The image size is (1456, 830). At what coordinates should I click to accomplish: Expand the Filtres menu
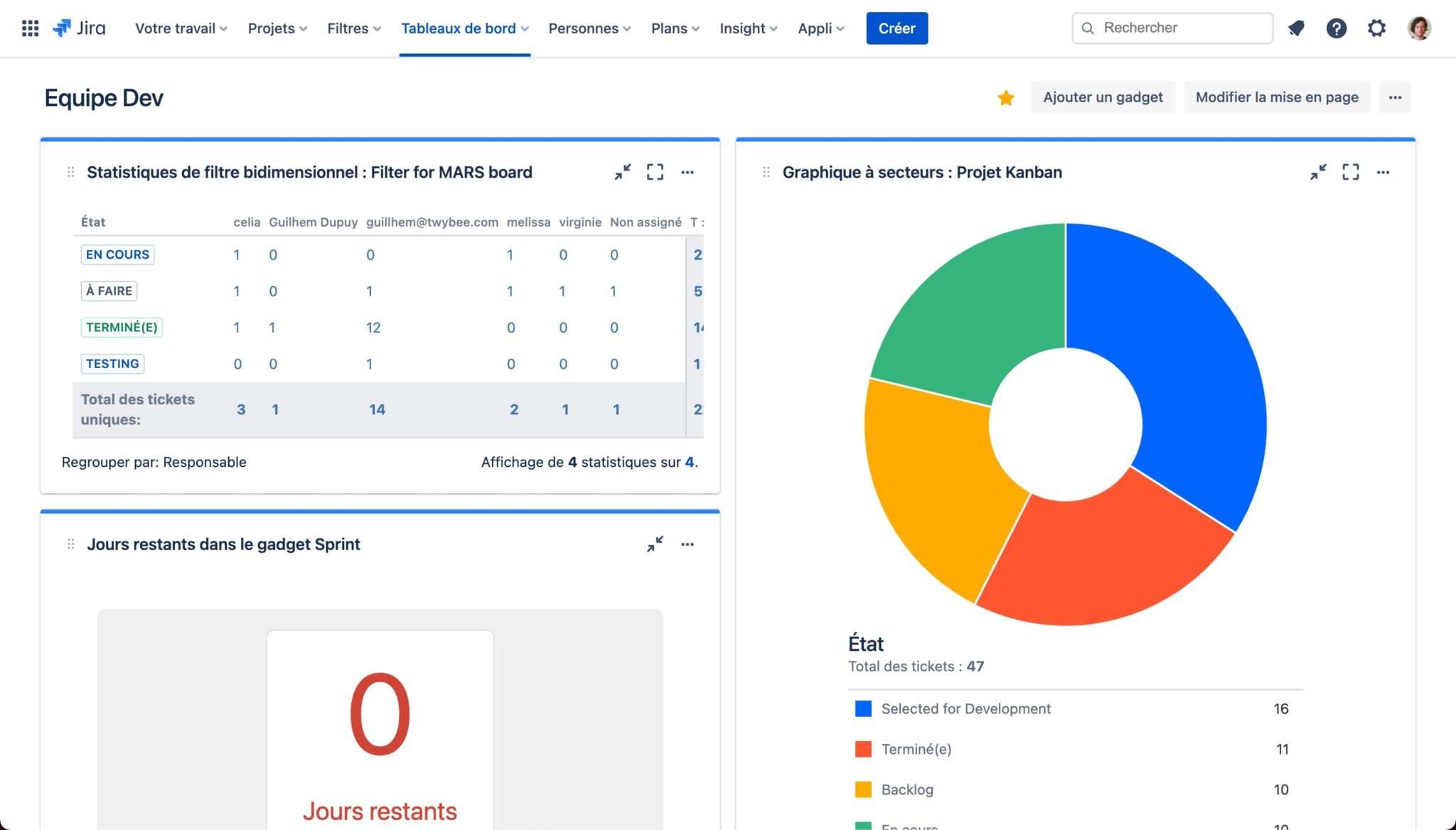354,28
